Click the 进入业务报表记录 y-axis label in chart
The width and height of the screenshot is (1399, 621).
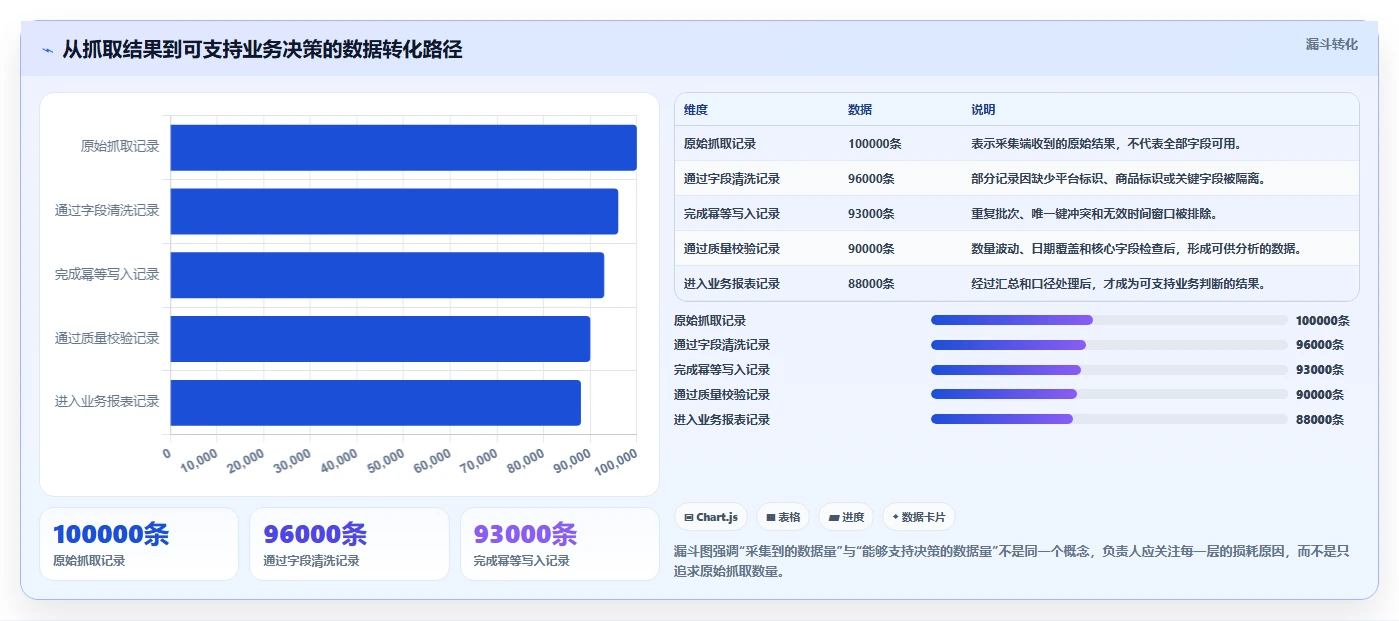click(107, 403)
